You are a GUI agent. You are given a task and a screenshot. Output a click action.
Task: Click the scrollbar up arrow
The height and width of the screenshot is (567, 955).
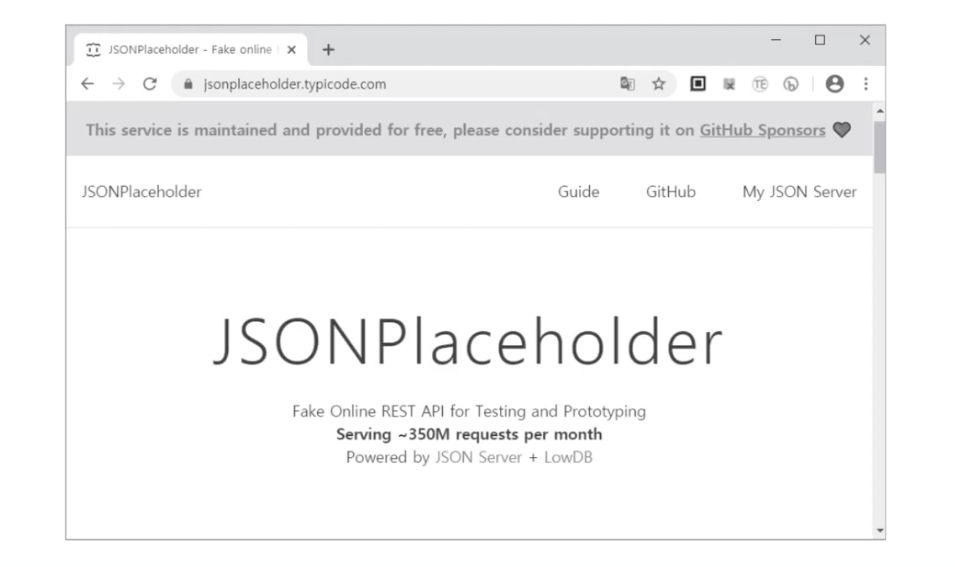click(x=879, y=111)
